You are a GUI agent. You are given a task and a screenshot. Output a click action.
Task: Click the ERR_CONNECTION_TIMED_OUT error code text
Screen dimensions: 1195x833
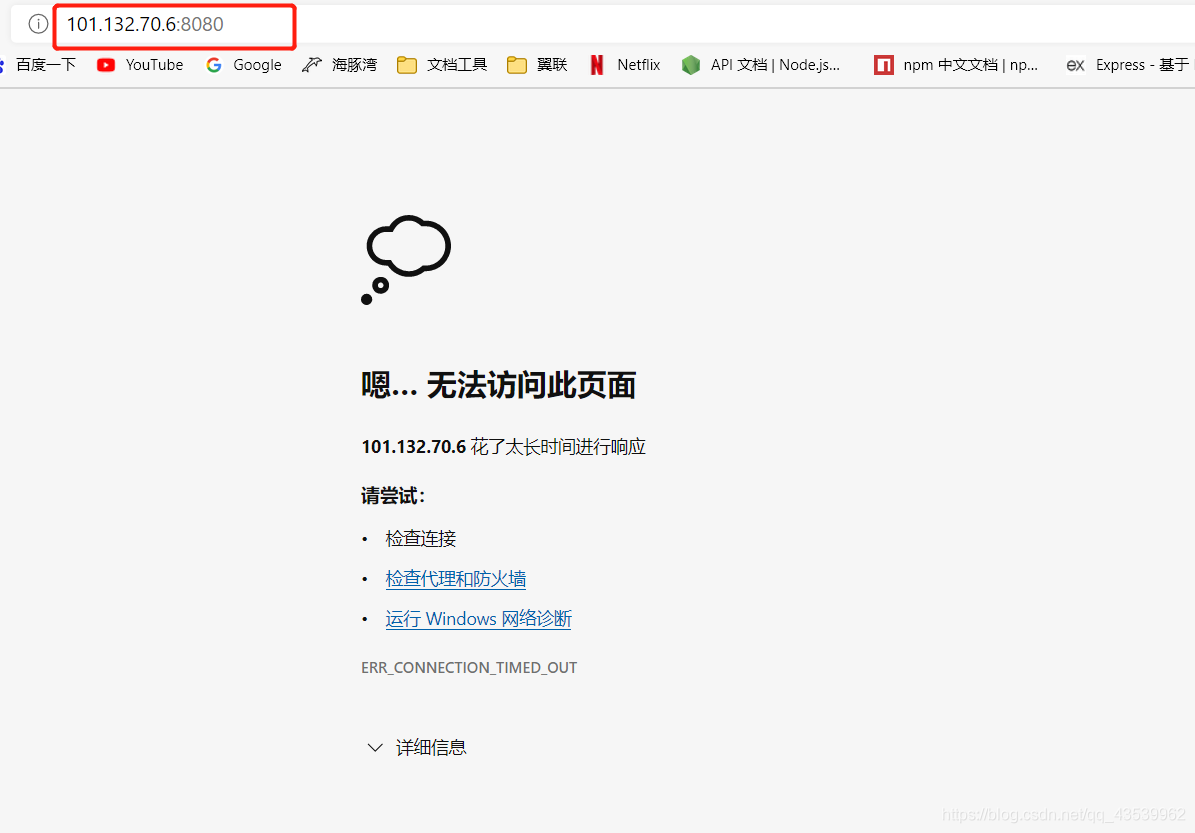[469, 668]
